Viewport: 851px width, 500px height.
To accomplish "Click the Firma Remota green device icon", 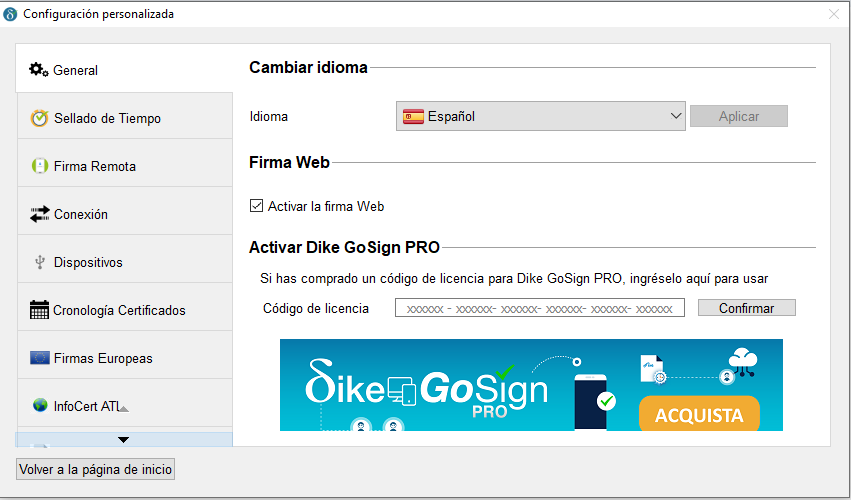I will [40, 166].
